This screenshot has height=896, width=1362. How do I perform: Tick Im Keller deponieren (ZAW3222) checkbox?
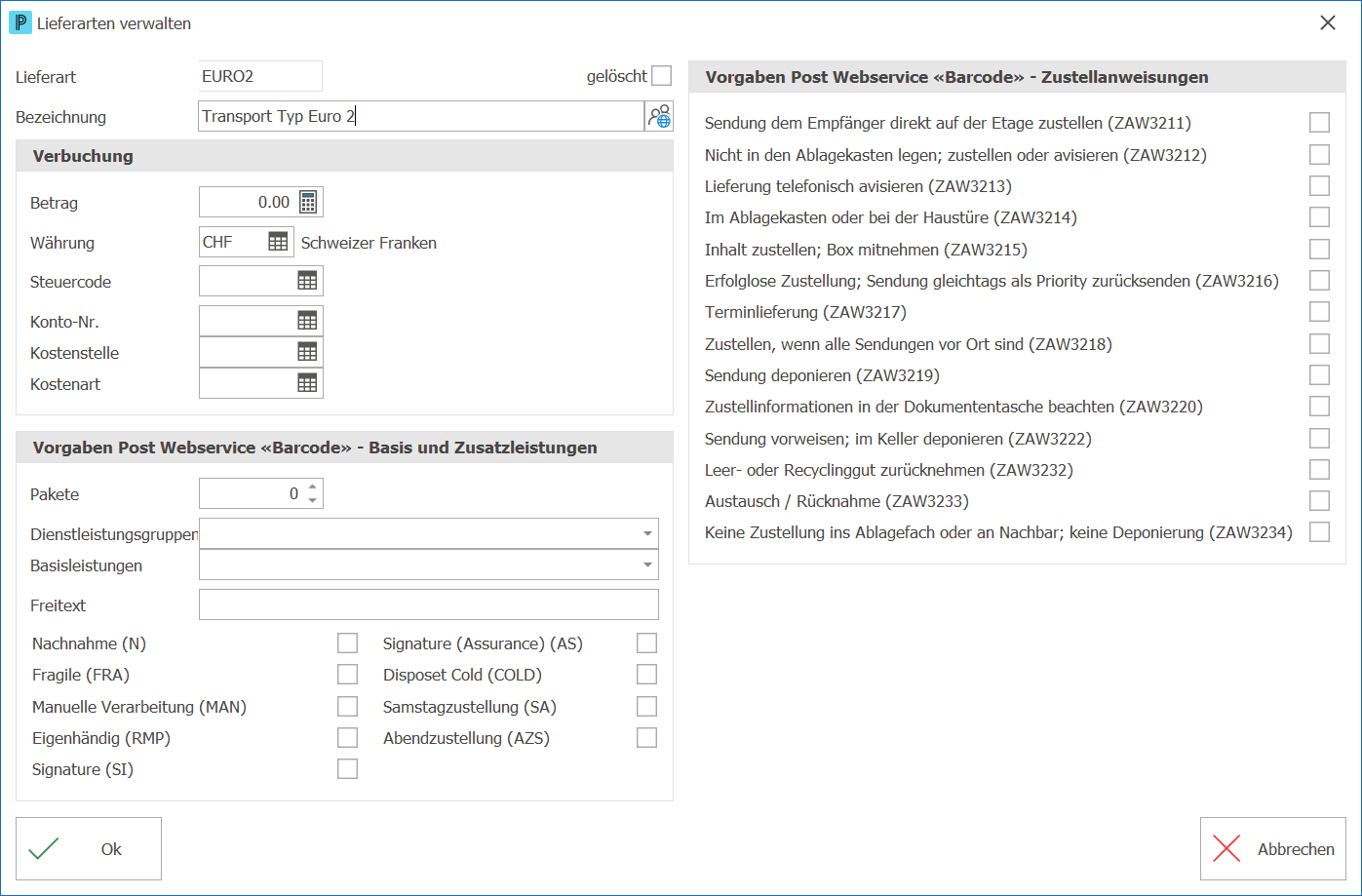[1319, 438]
